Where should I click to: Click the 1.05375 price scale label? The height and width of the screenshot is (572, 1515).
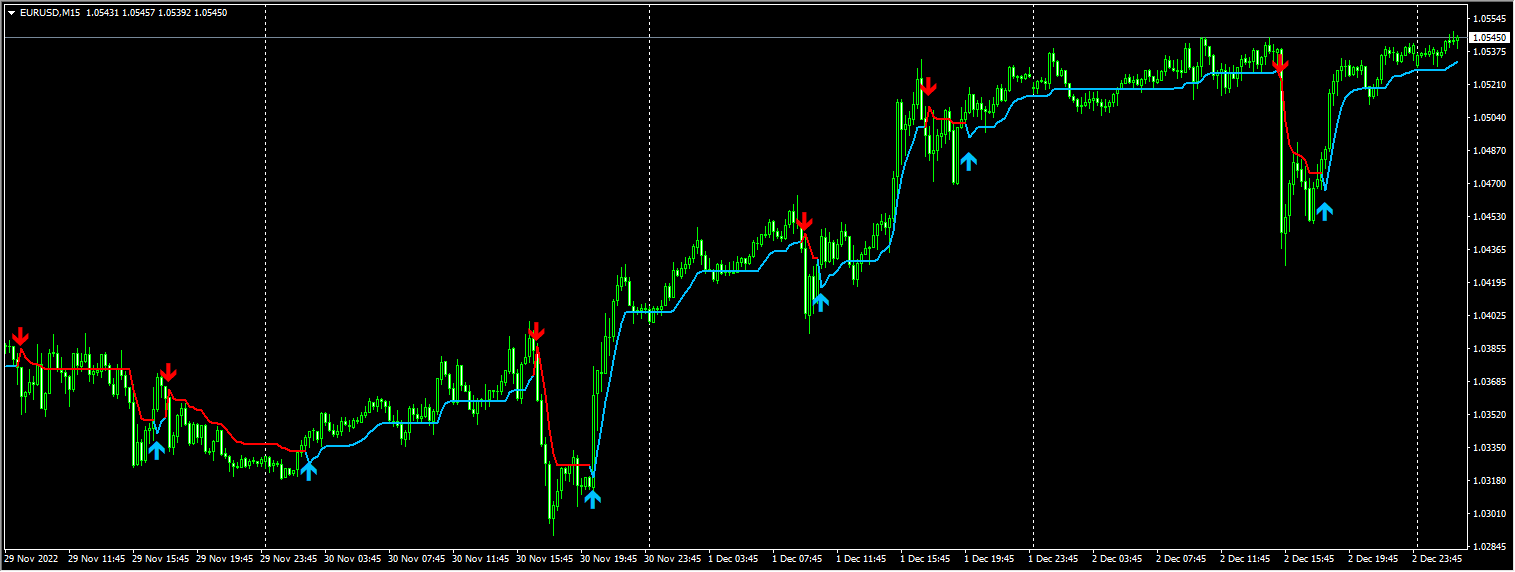click(1490, 52)
